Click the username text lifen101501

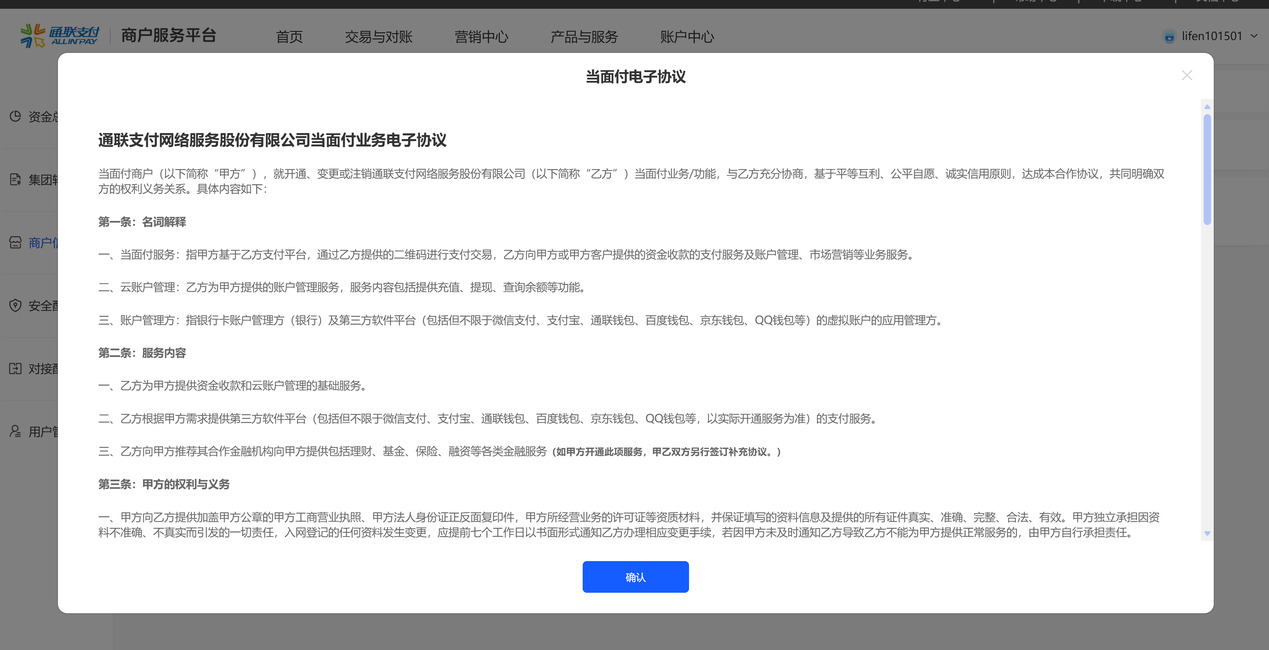1212,36
